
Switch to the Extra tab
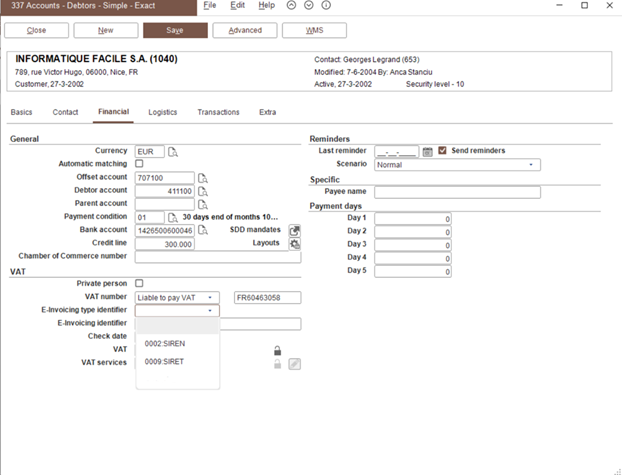click(267, 112)
